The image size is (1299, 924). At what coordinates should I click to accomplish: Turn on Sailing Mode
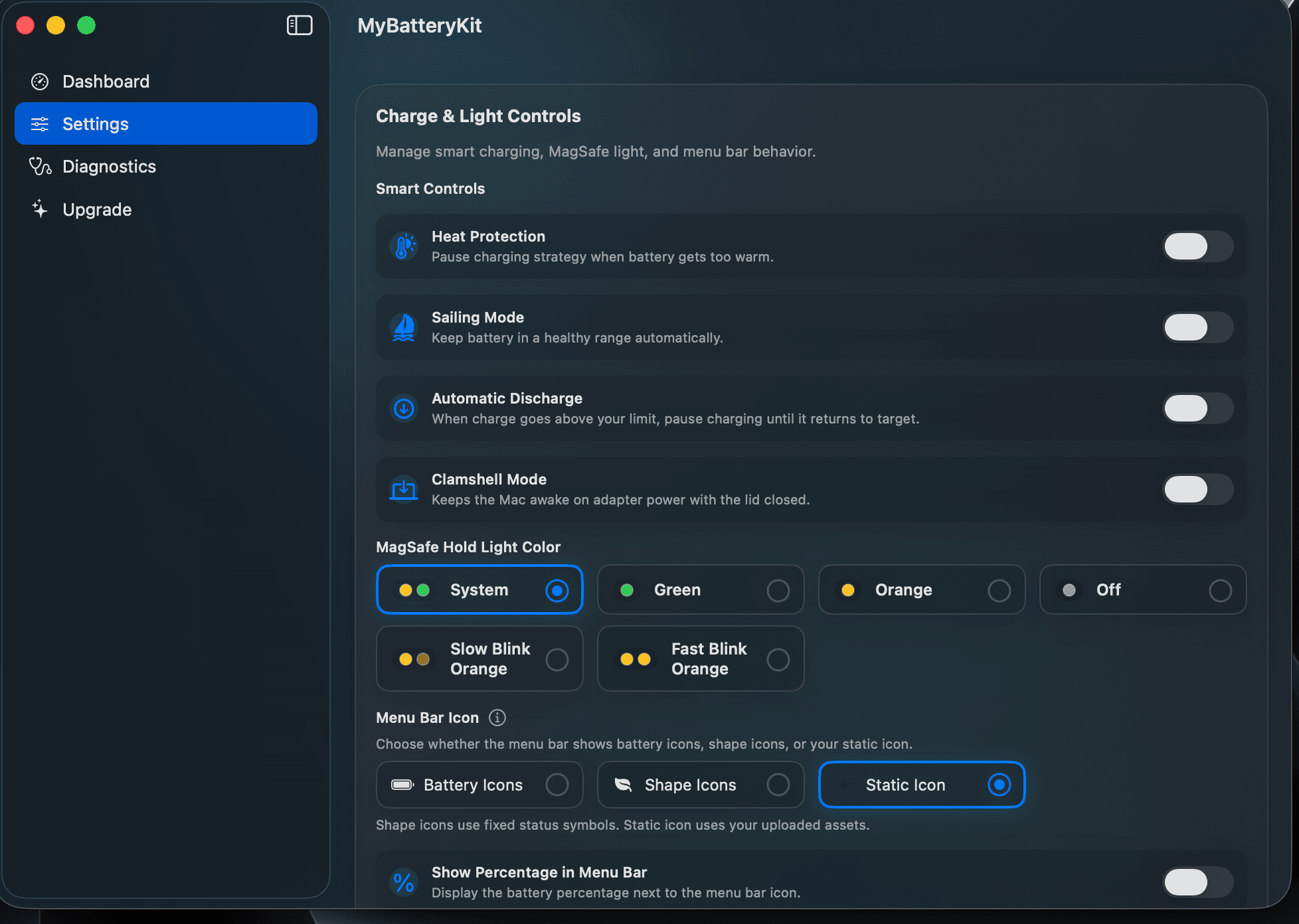click(x=1198, y=327)
